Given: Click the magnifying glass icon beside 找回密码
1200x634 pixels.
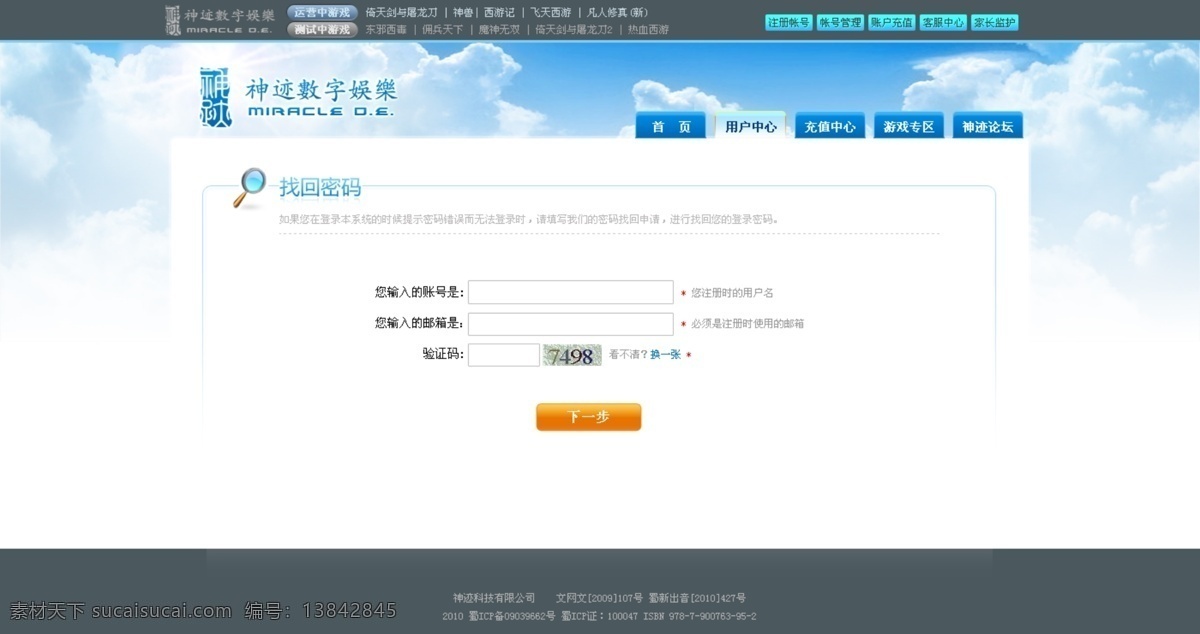Looking at the screenshot, I should click(x=249, y=187).
